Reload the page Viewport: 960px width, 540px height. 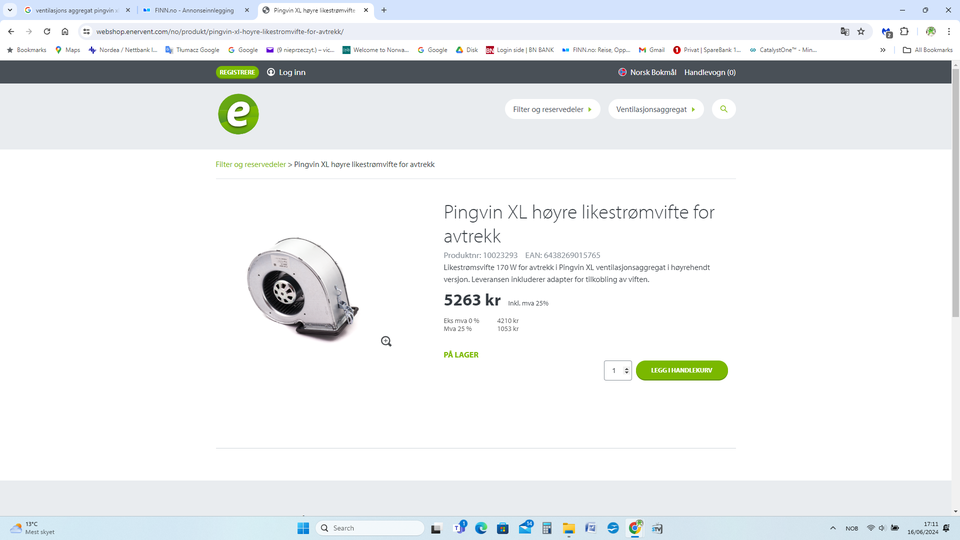[47, 31]
